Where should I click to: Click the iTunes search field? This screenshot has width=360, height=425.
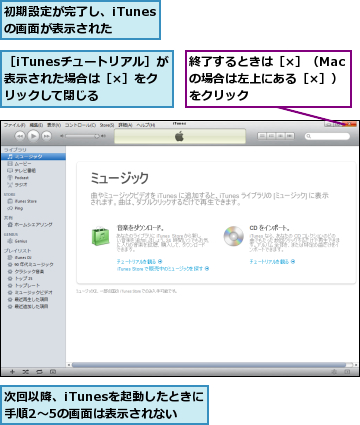click(327, 136)
